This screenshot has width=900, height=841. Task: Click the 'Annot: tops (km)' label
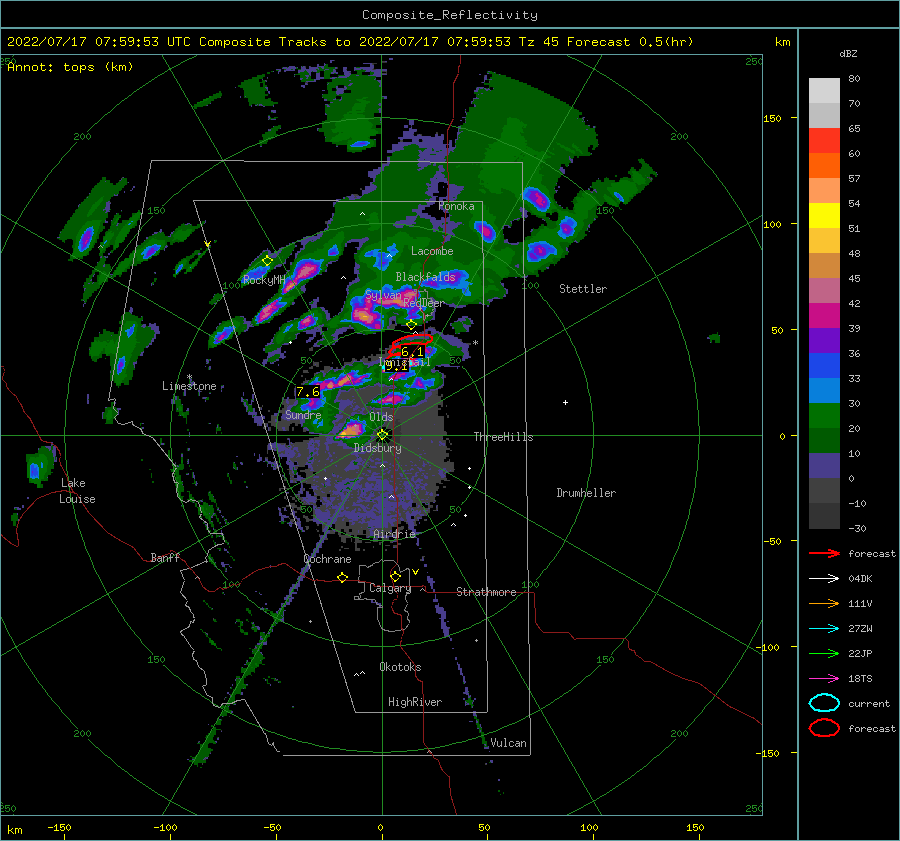[x=70, y=67]
